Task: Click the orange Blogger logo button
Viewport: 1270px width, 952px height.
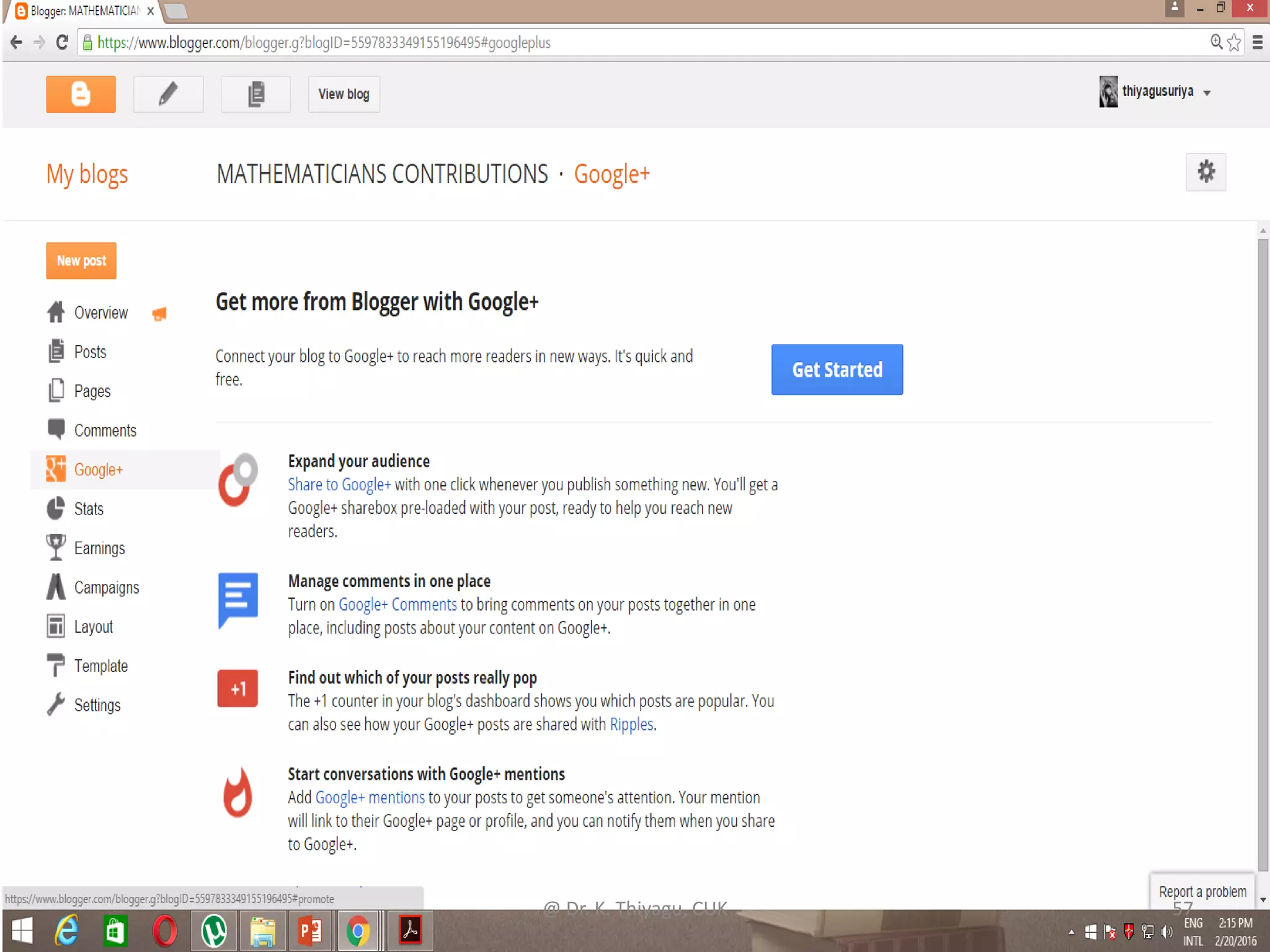Action: coord(81,94)
